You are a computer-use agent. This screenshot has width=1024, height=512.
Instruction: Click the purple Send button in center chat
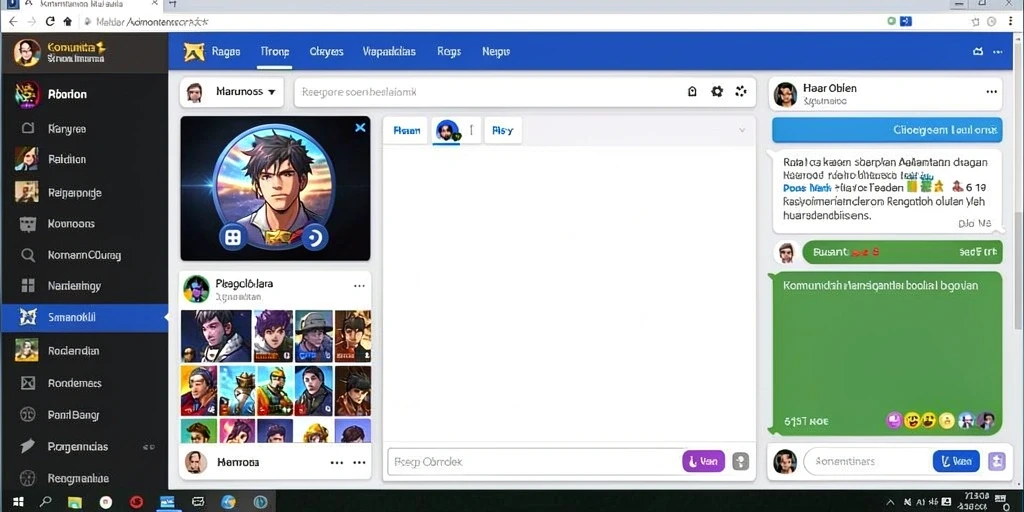pos(703,461)
